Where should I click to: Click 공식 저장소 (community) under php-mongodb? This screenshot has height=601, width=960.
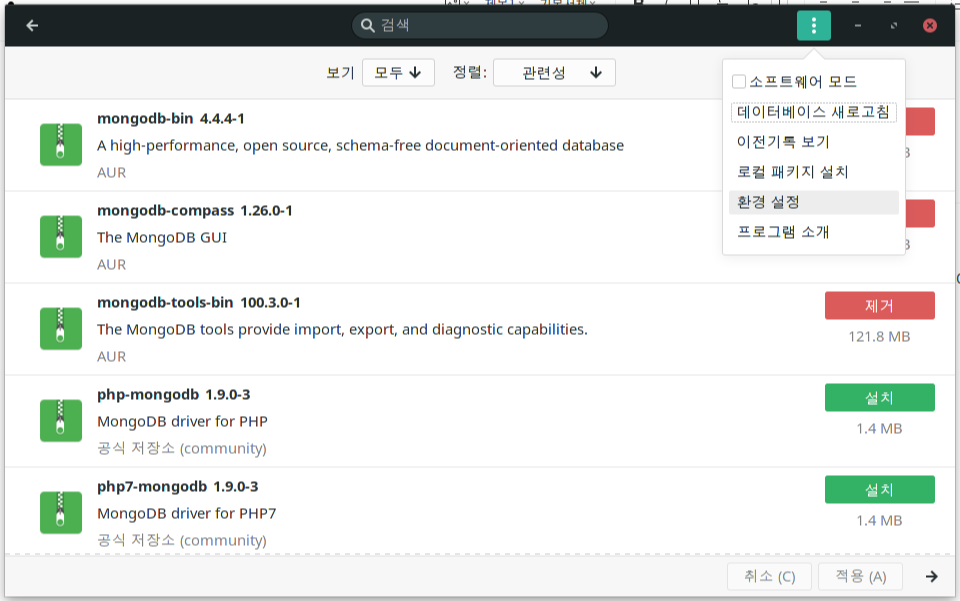pyautogui.click(x=182, y=449)
